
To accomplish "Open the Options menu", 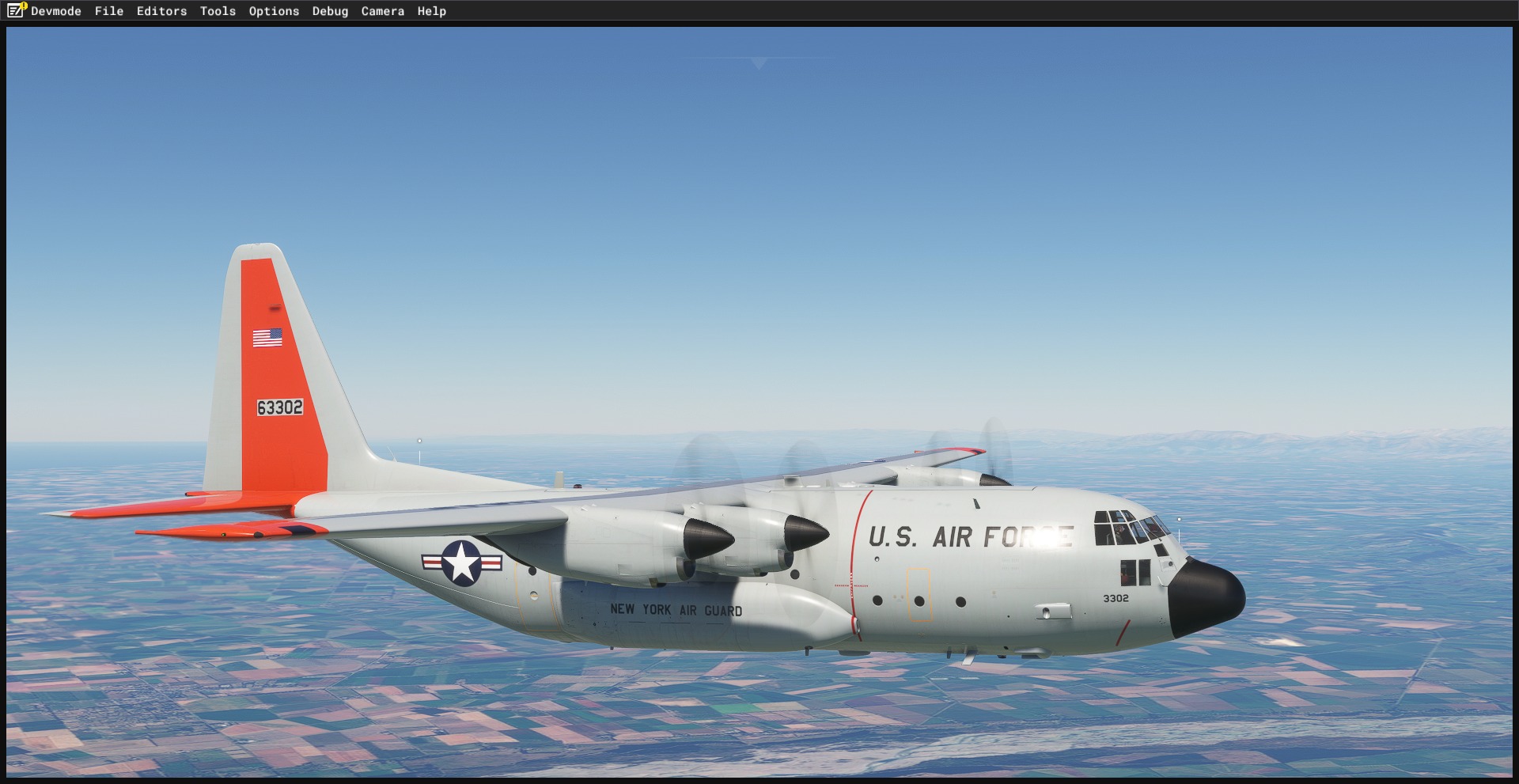I will [x=274, y=11].
